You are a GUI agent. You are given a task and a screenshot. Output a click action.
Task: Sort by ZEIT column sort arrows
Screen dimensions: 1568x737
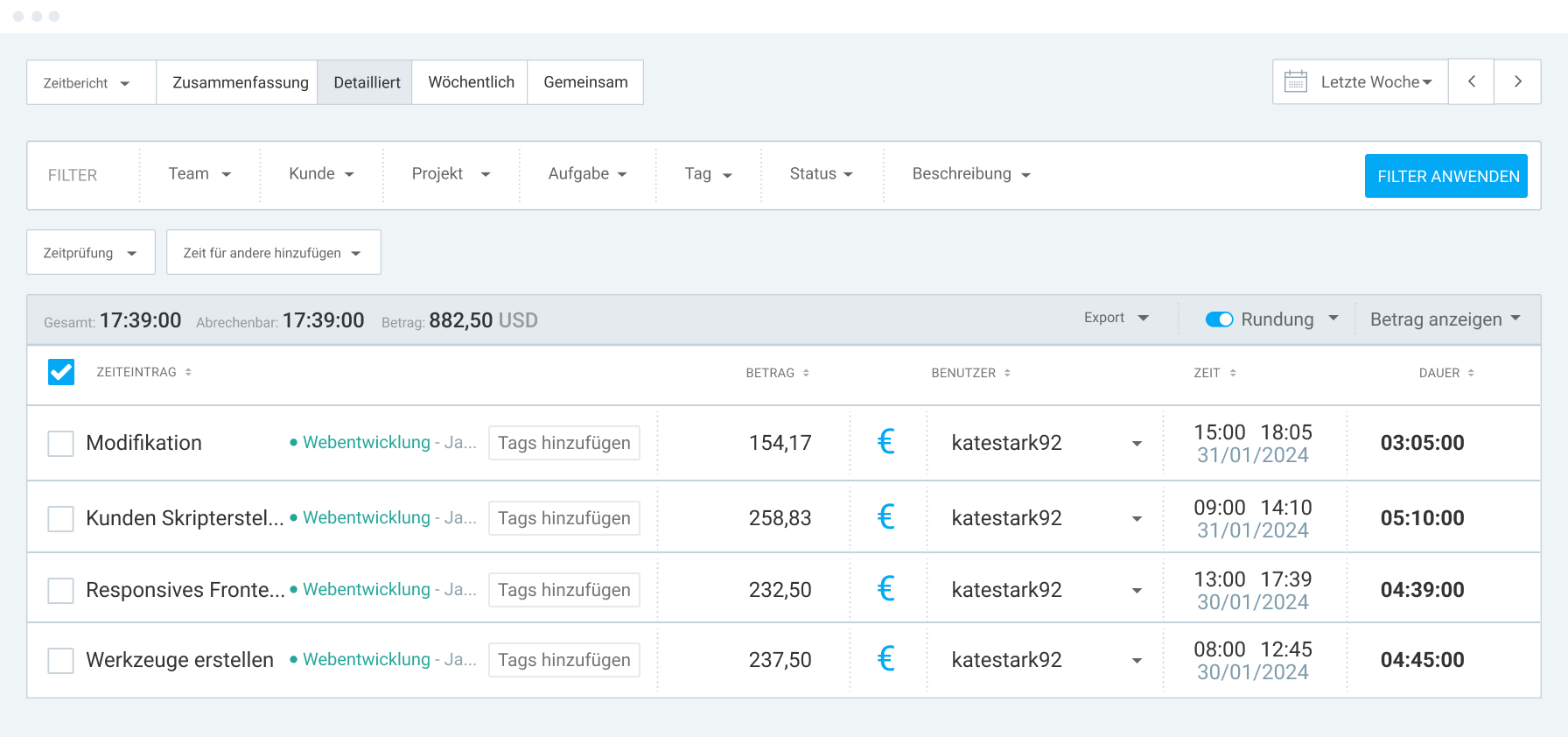[x=1233, y=373]
